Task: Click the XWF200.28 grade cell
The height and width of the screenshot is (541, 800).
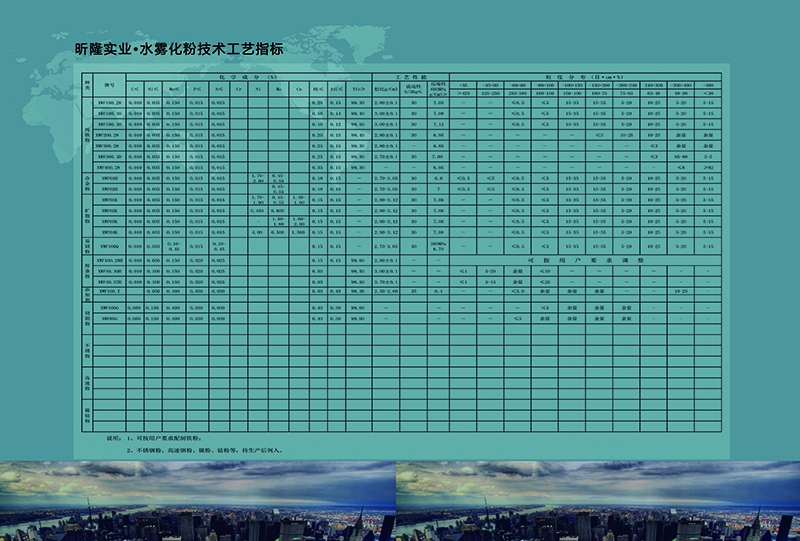Action: [109, 135]
